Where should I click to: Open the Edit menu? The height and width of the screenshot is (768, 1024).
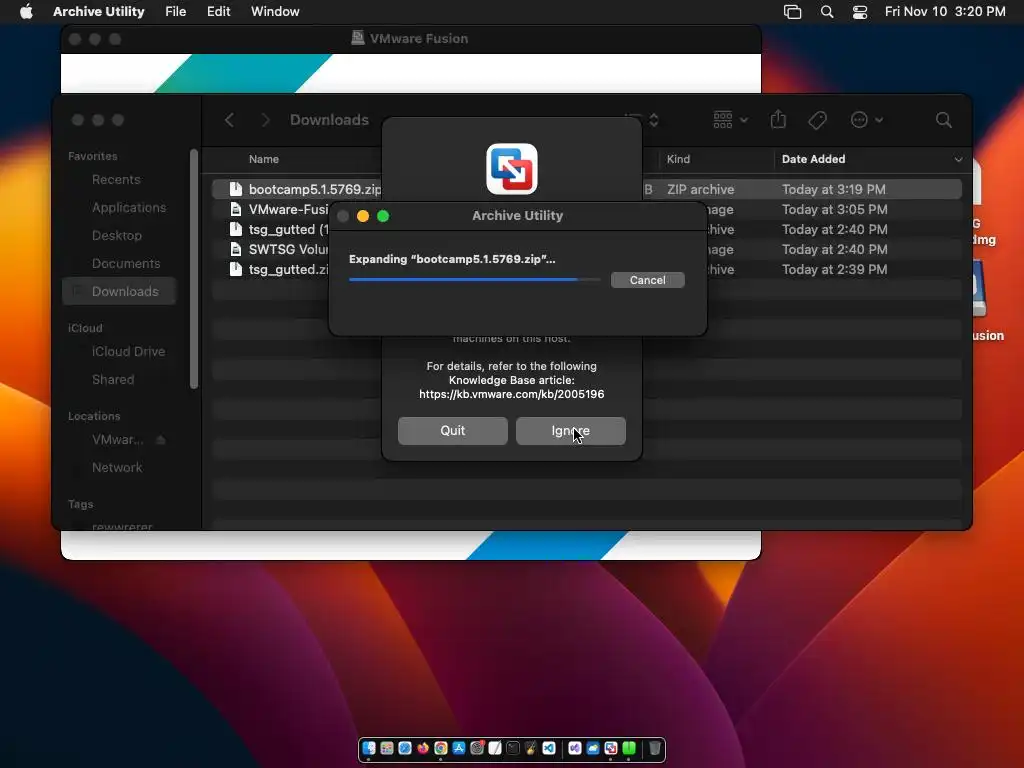click(218, 12)
